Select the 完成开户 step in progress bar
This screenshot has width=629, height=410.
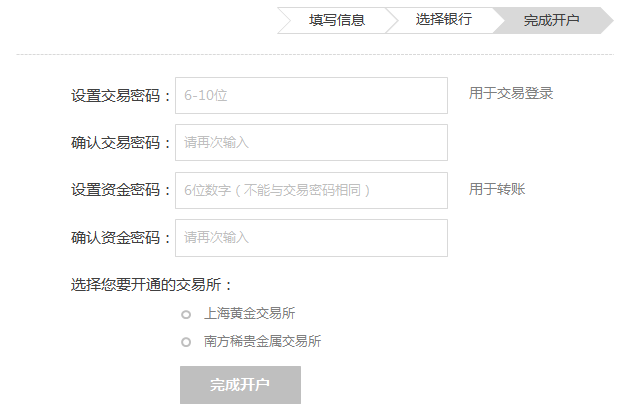point(551,20)
